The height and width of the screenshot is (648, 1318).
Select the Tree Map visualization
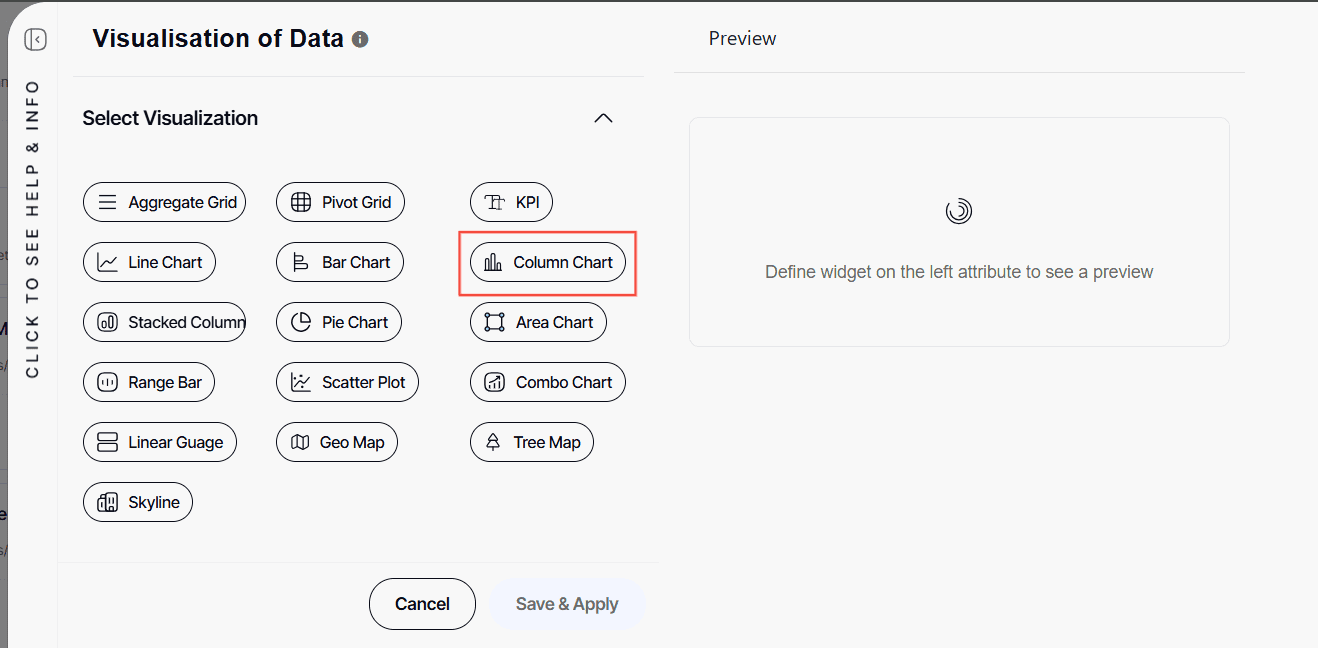[532, 442]
